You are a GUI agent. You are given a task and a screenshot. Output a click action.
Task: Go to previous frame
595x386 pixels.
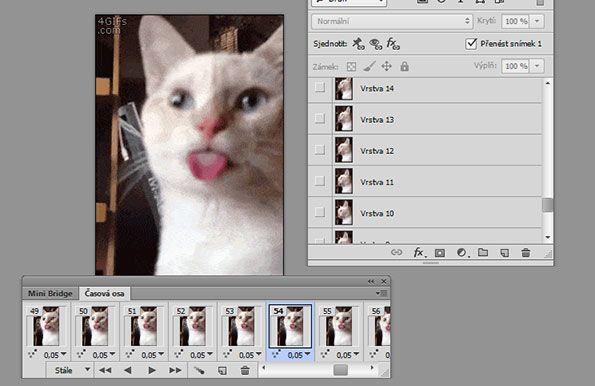coord(128,370)
